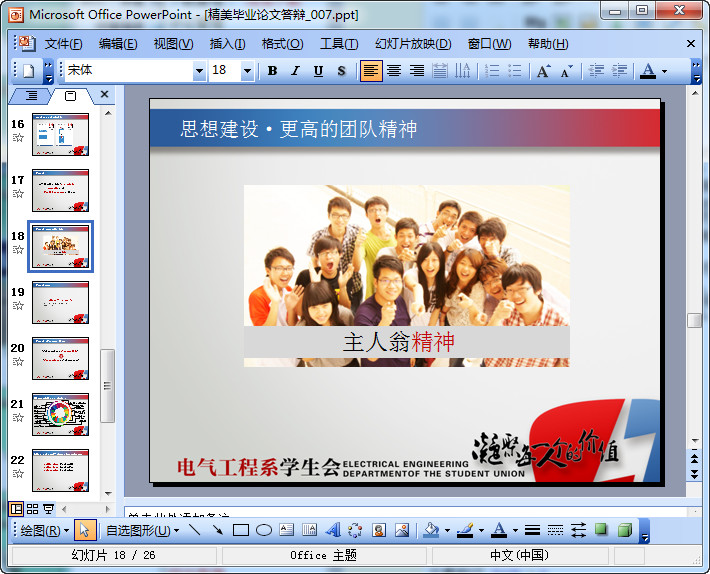Toggle Italic formatting
This screenshot has height=574, width=710.
tap(295, 71)
